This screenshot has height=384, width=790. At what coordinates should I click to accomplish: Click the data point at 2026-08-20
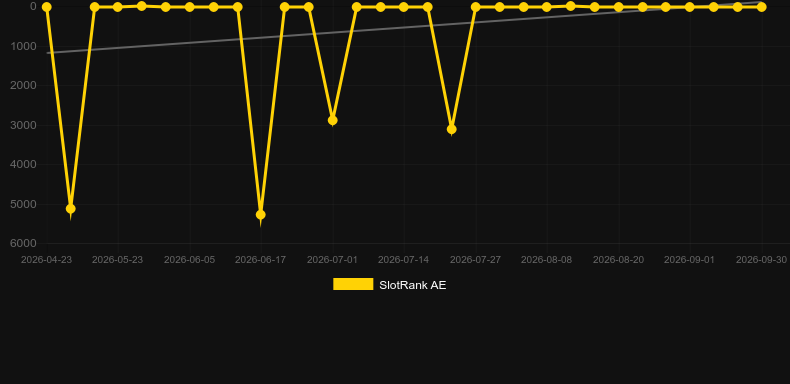618,7
